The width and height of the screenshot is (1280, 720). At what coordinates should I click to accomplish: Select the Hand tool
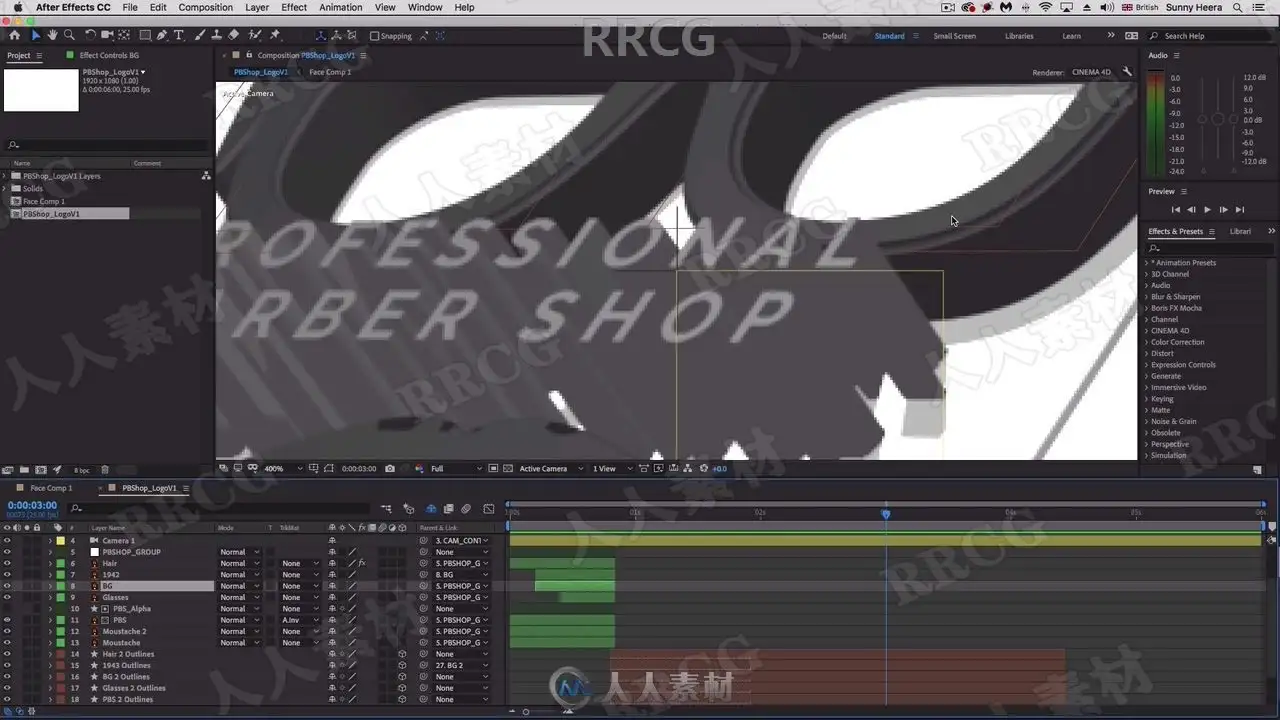(x=53, y=35)
